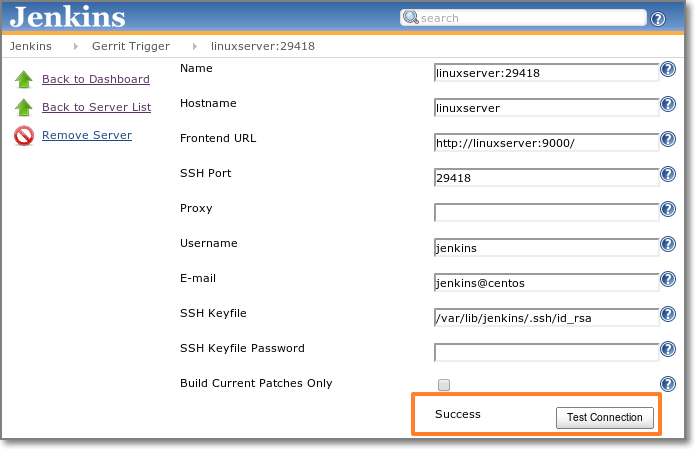695x449 pixels.
Task: Click into the SSH Keyfile path field
Action: click(x=547, y=318)
